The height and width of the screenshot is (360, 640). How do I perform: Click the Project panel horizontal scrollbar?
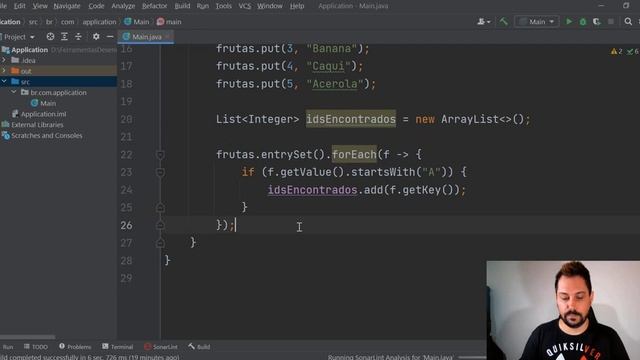[28, 337]
